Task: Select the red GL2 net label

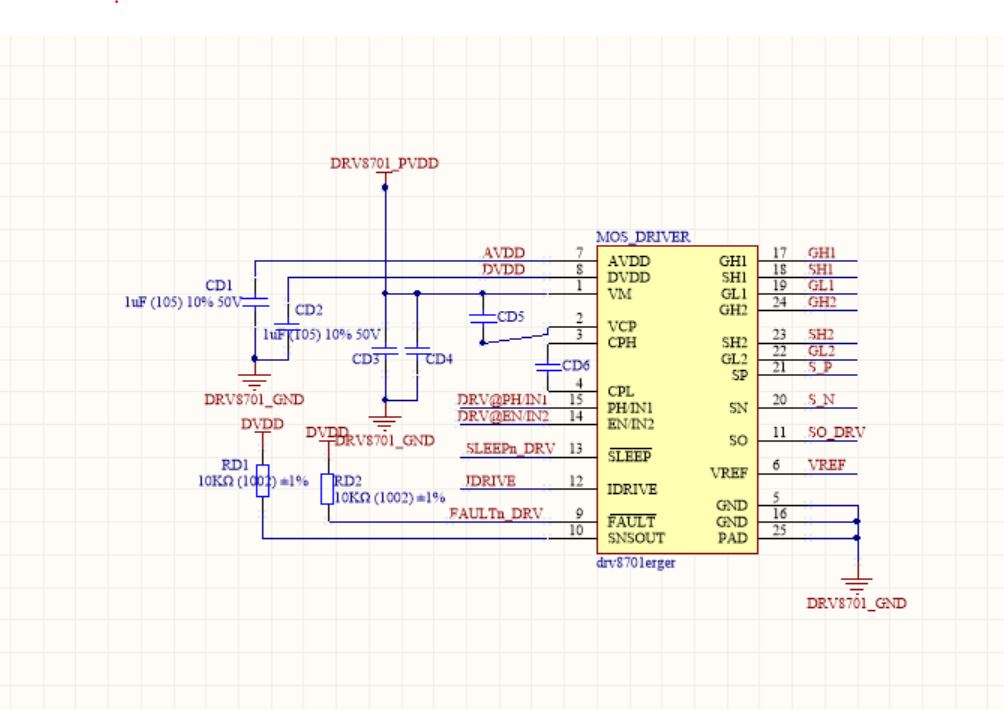Action: 822,351
